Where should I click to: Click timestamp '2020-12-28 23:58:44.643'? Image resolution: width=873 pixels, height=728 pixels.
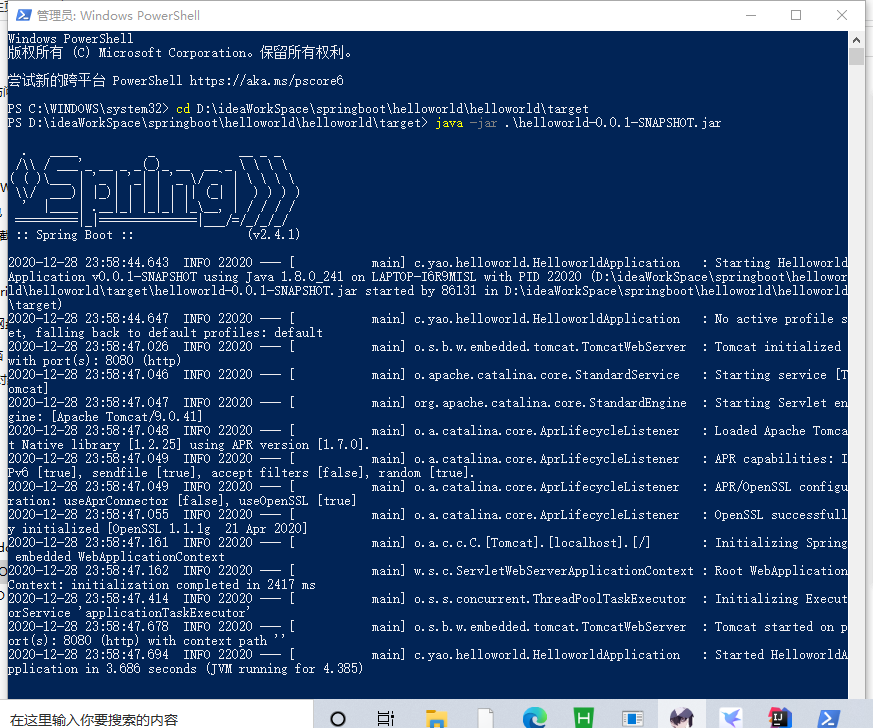point(88,263)
